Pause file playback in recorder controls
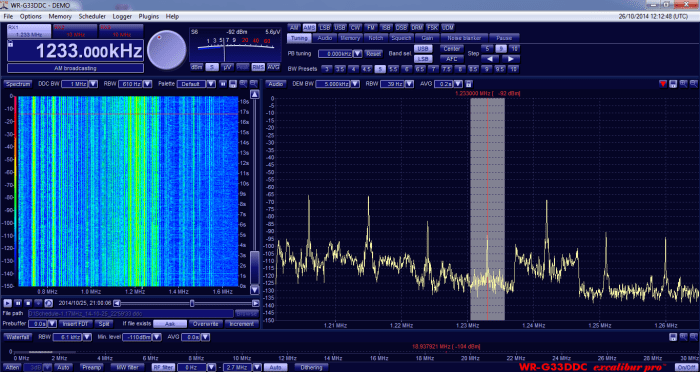Image resolution: width=700 pixels, height=372 pixels. [x=18, y=303]
